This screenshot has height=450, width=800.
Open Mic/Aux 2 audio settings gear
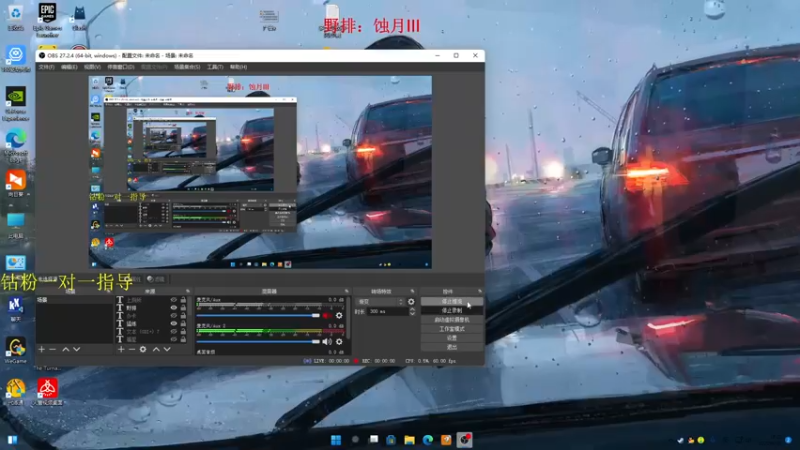[x=339, y=341]
